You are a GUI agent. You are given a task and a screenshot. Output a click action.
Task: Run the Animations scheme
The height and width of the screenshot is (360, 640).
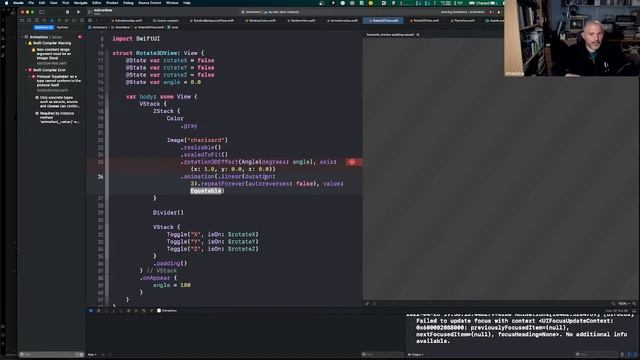click(x=78, y=12)
